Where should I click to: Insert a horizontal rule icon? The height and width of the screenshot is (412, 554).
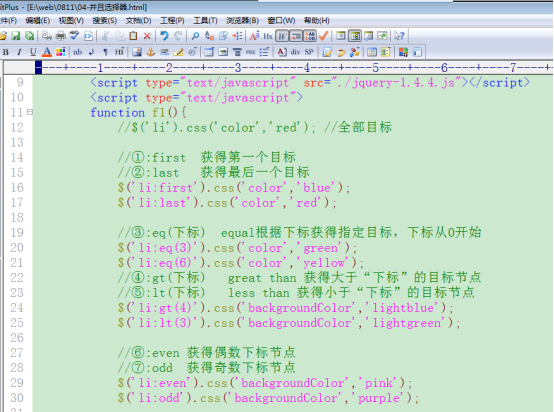pyautogui.click(x=165, y=52)
